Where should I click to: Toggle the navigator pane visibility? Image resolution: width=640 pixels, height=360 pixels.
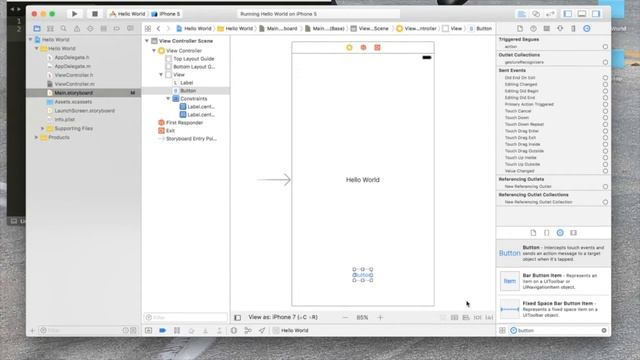tap(568, 14)
